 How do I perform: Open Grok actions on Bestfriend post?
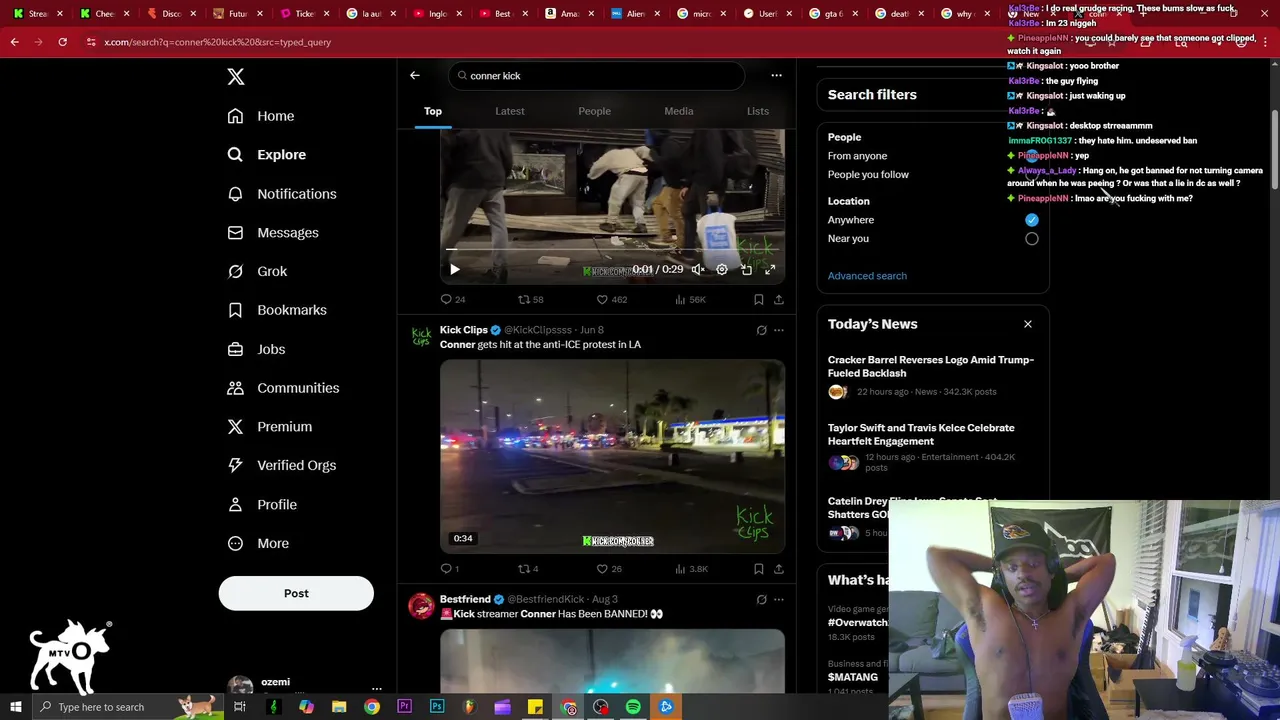point(761,599)
